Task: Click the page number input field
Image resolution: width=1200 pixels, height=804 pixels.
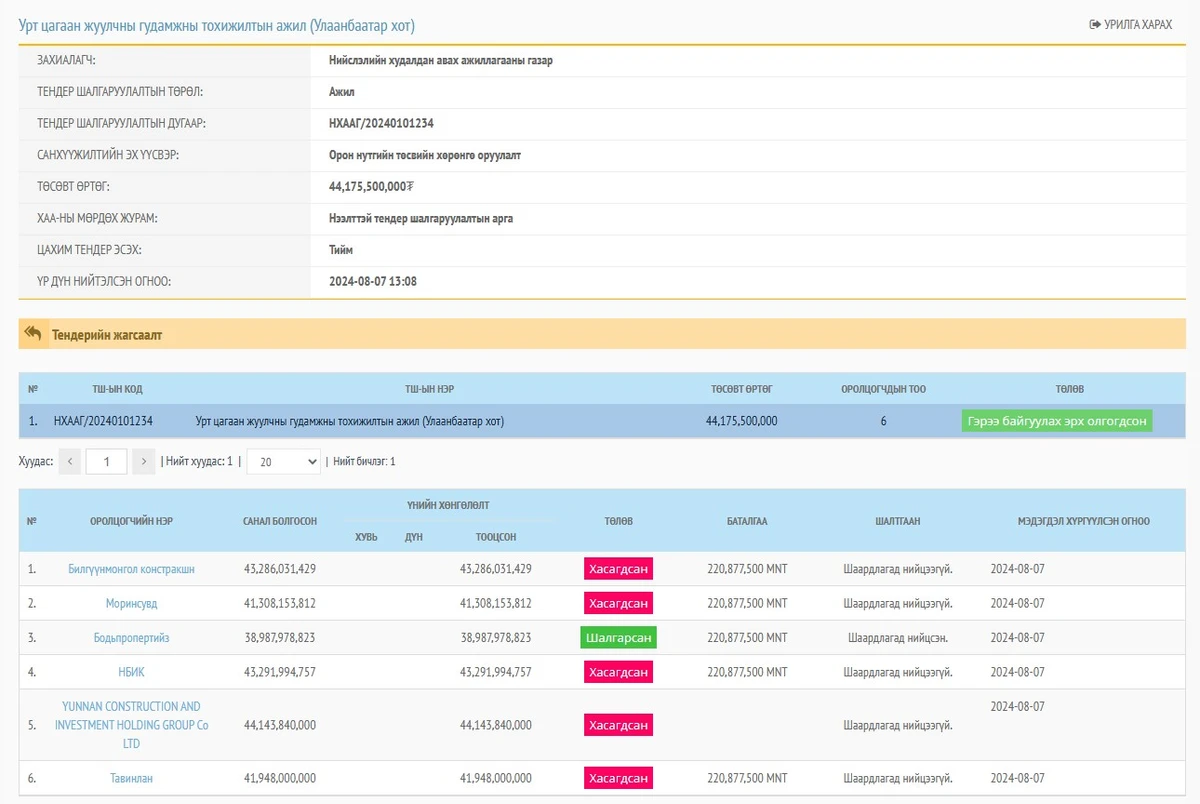Action: [x=106, y=461]
